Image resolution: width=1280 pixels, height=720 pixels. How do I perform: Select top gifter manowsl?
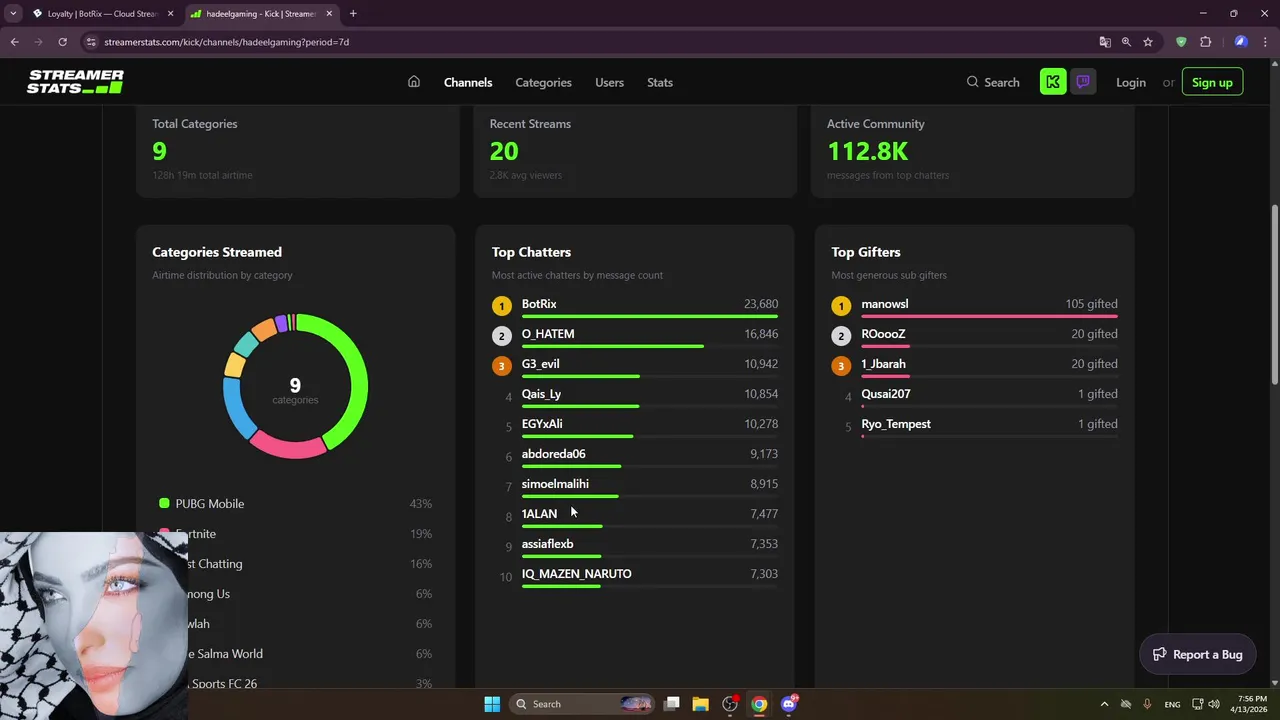click(x=885, y=304)
